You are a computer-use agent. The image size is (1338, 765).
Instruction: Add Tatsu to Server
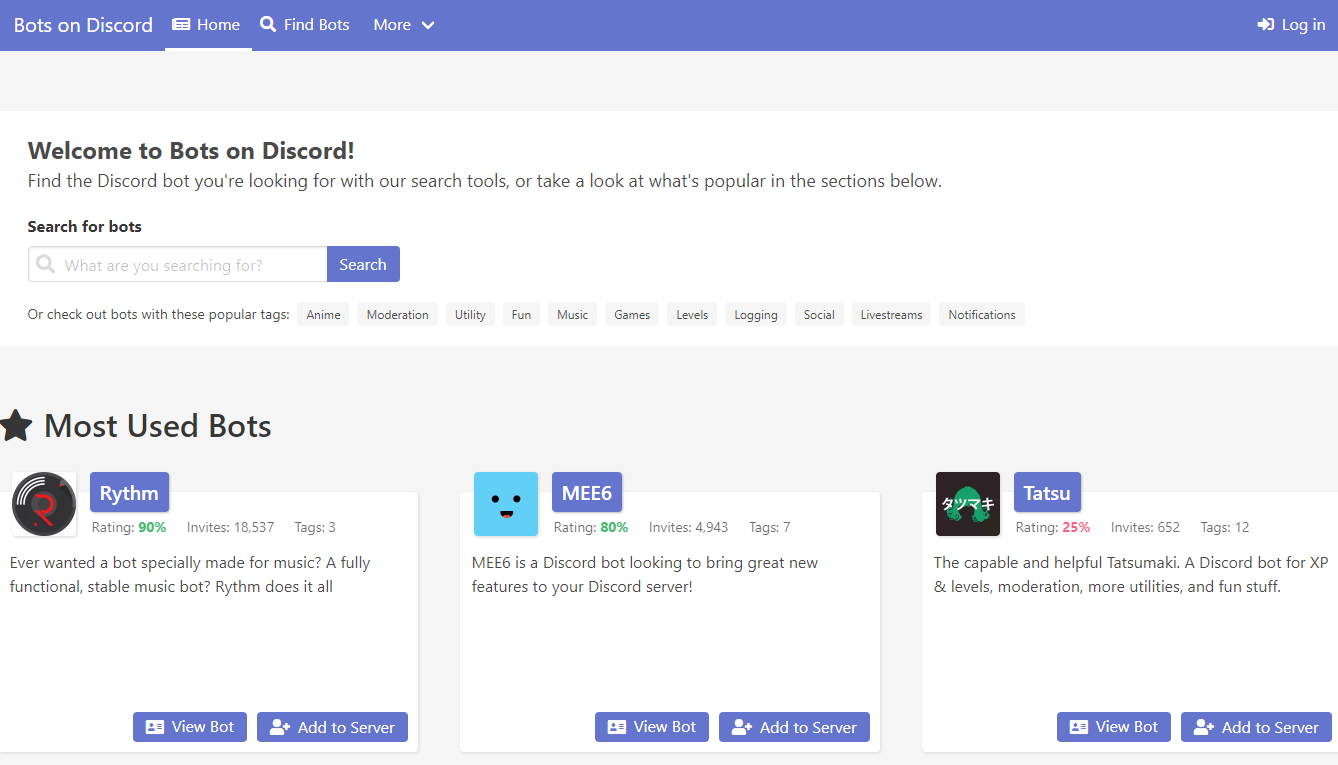tap(1256, 727)
